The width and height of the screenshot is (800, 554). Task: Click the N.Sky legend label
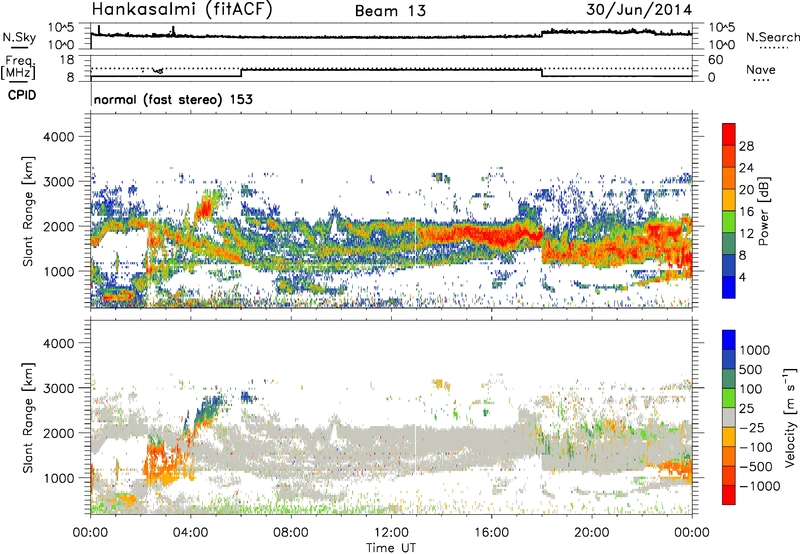pos(19,37)
